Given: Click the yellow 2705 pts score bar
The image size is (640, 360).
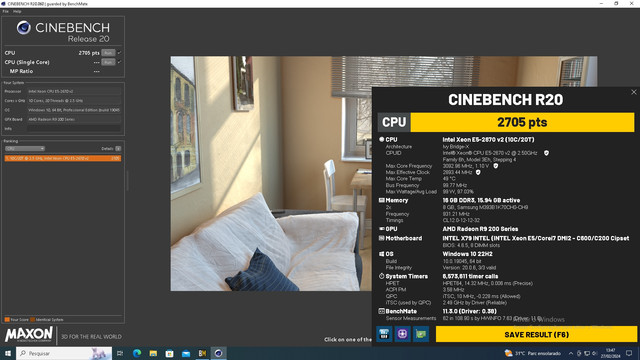Looking at the screenshot, I should (522, 122).
